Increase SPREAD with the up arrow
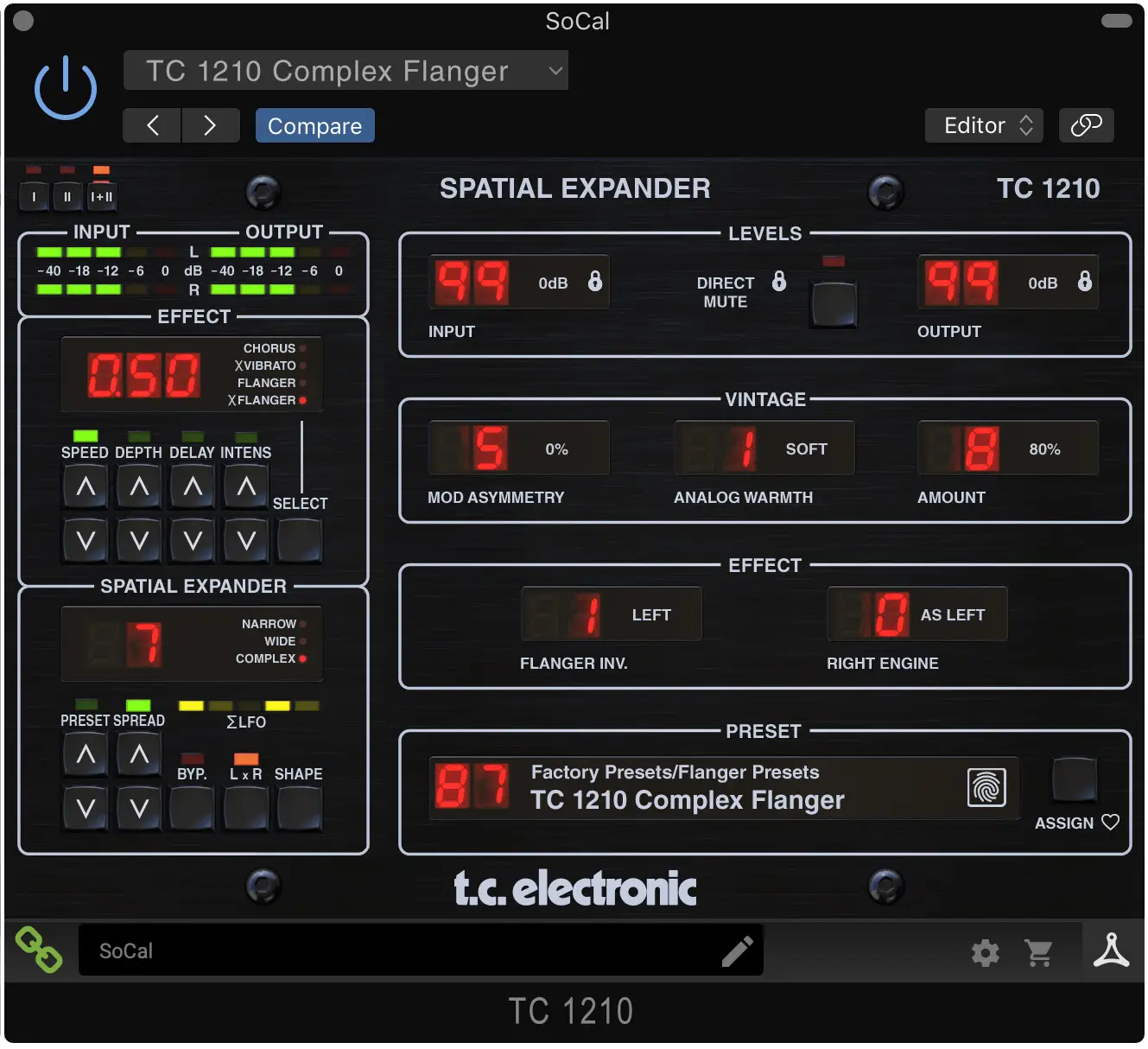1148x1049 pixels. [139, 755]
